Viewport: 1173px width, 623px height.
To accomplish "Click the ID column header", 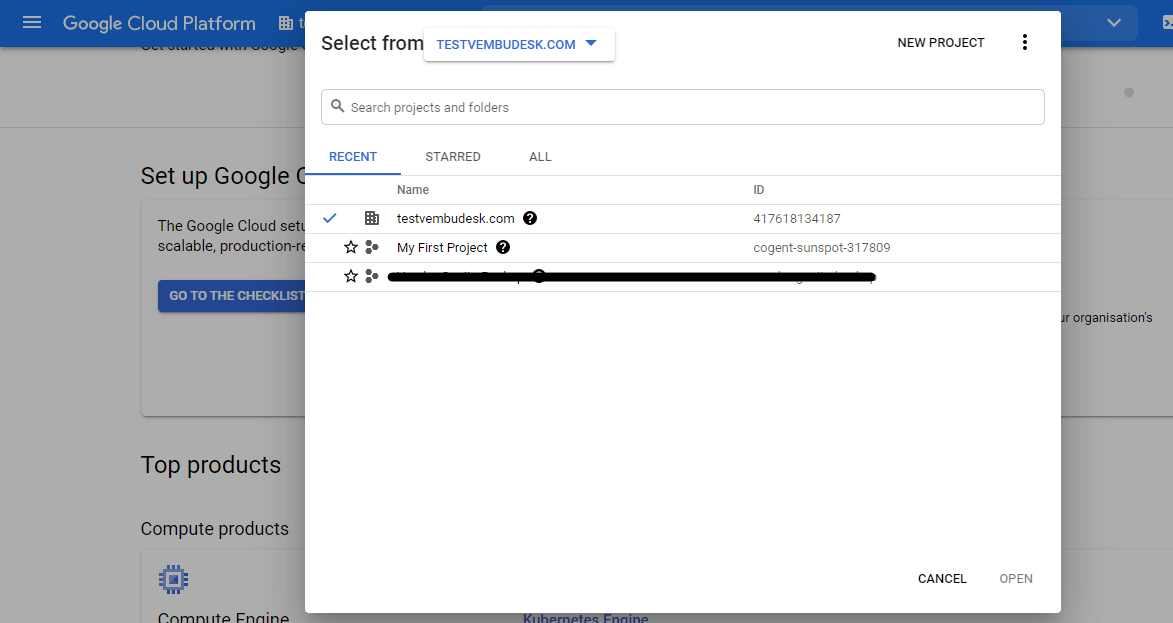I will point(759,189).
